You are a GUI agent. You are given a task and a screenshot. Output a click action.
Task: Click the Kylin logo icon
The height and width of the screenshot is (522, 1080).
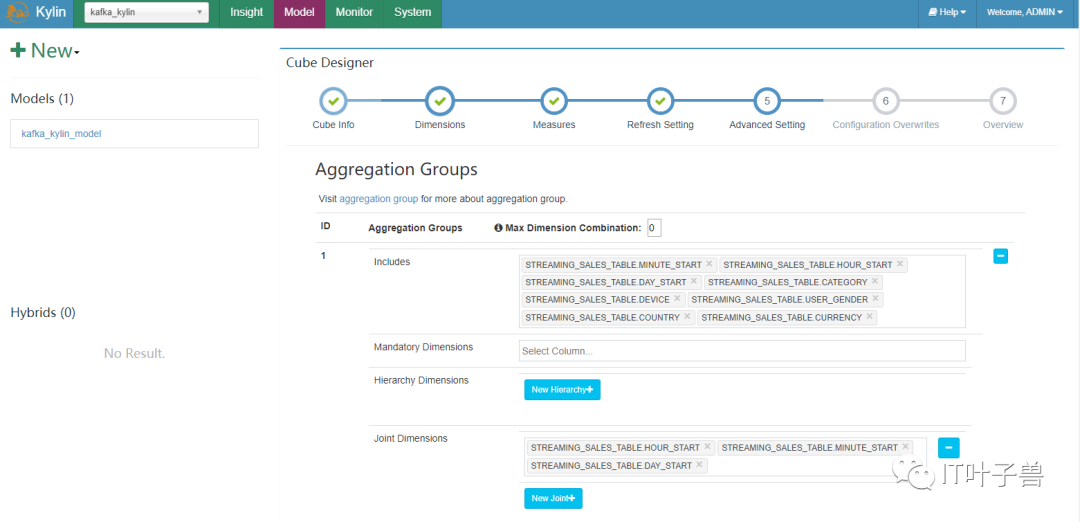[x=18, y=12]
